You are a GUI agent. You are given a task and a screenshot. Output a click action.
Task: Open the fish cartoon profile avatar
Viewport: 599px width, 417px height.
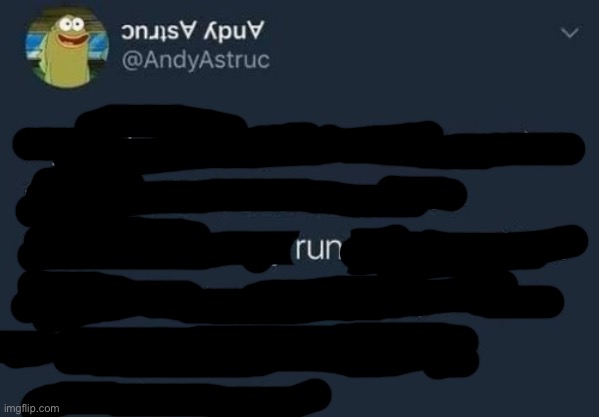pos(67,47)
